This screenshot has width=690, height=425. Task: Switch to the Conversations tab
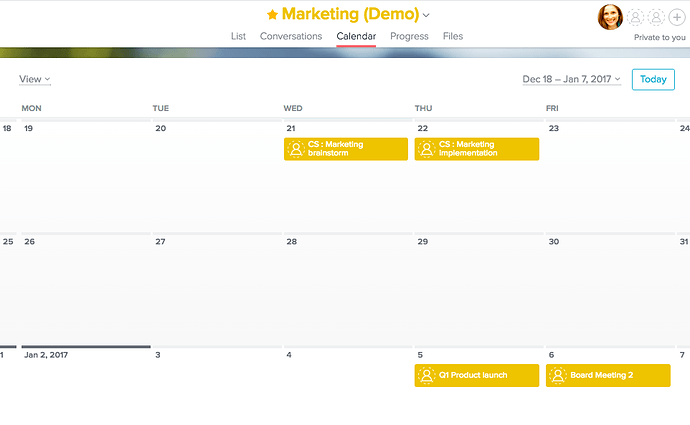pyautogui.click(x=291, y=36)
